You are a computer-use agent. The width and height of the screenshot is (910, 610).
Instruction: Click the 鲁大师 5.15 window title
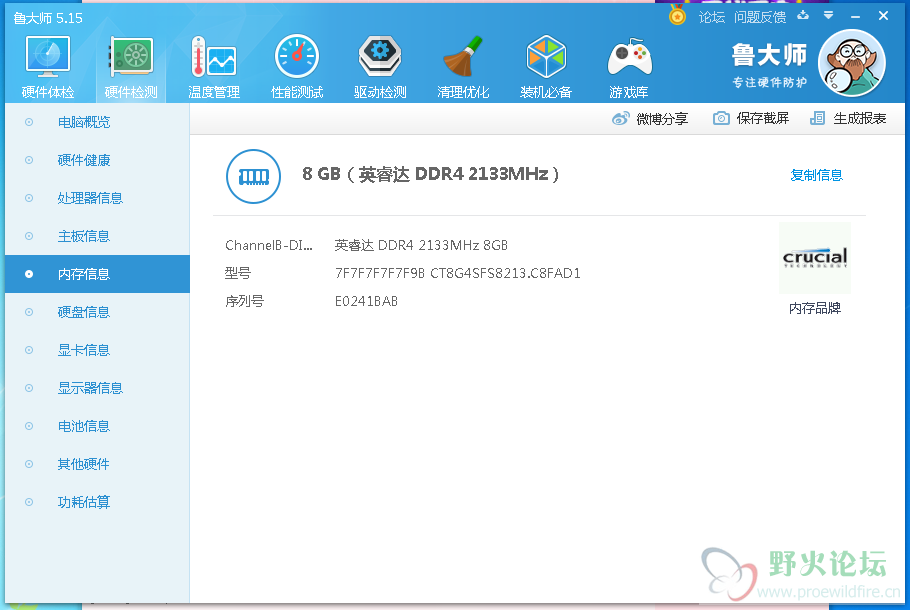tap(48, 18)
